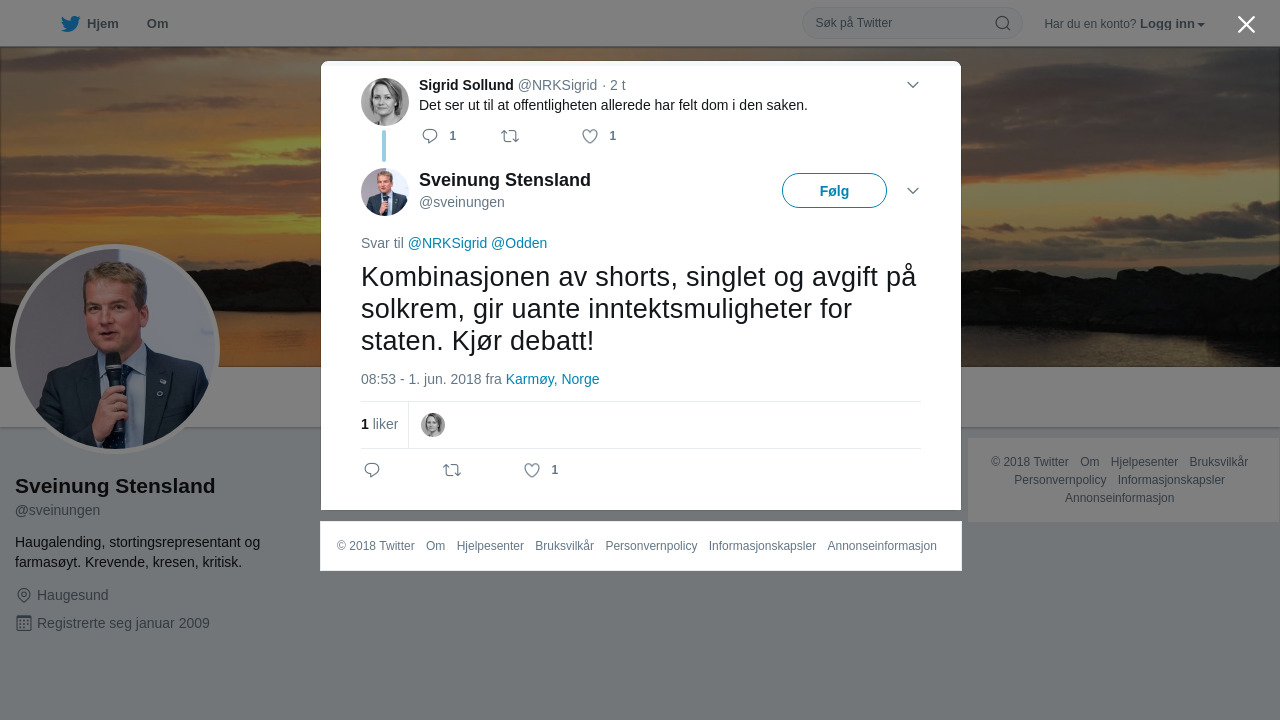Click the search magnifier icon

tap(1002, 23)
